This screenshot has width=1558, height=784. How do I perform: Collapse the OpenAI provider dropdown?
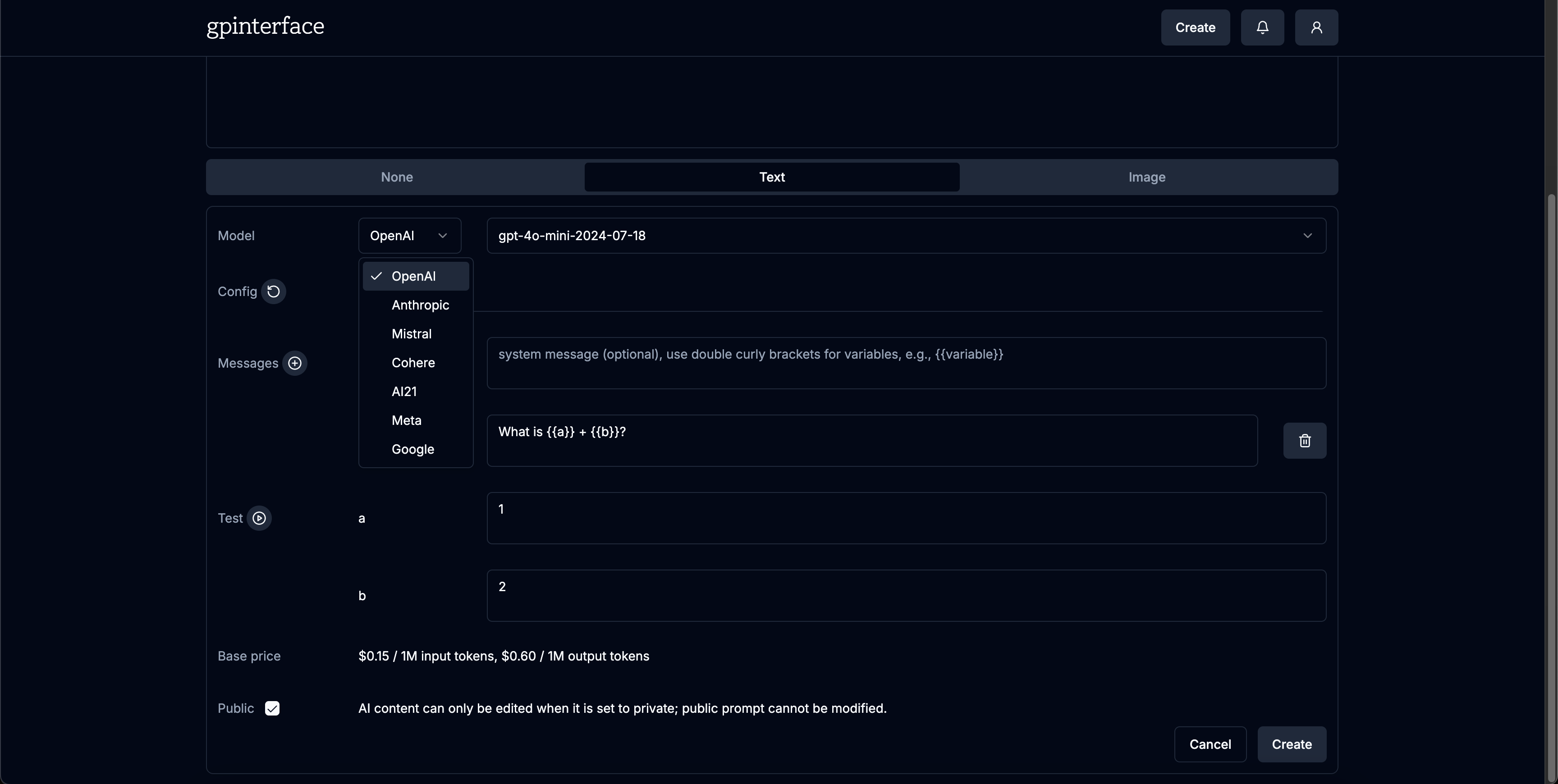click(x=409, y=236)
